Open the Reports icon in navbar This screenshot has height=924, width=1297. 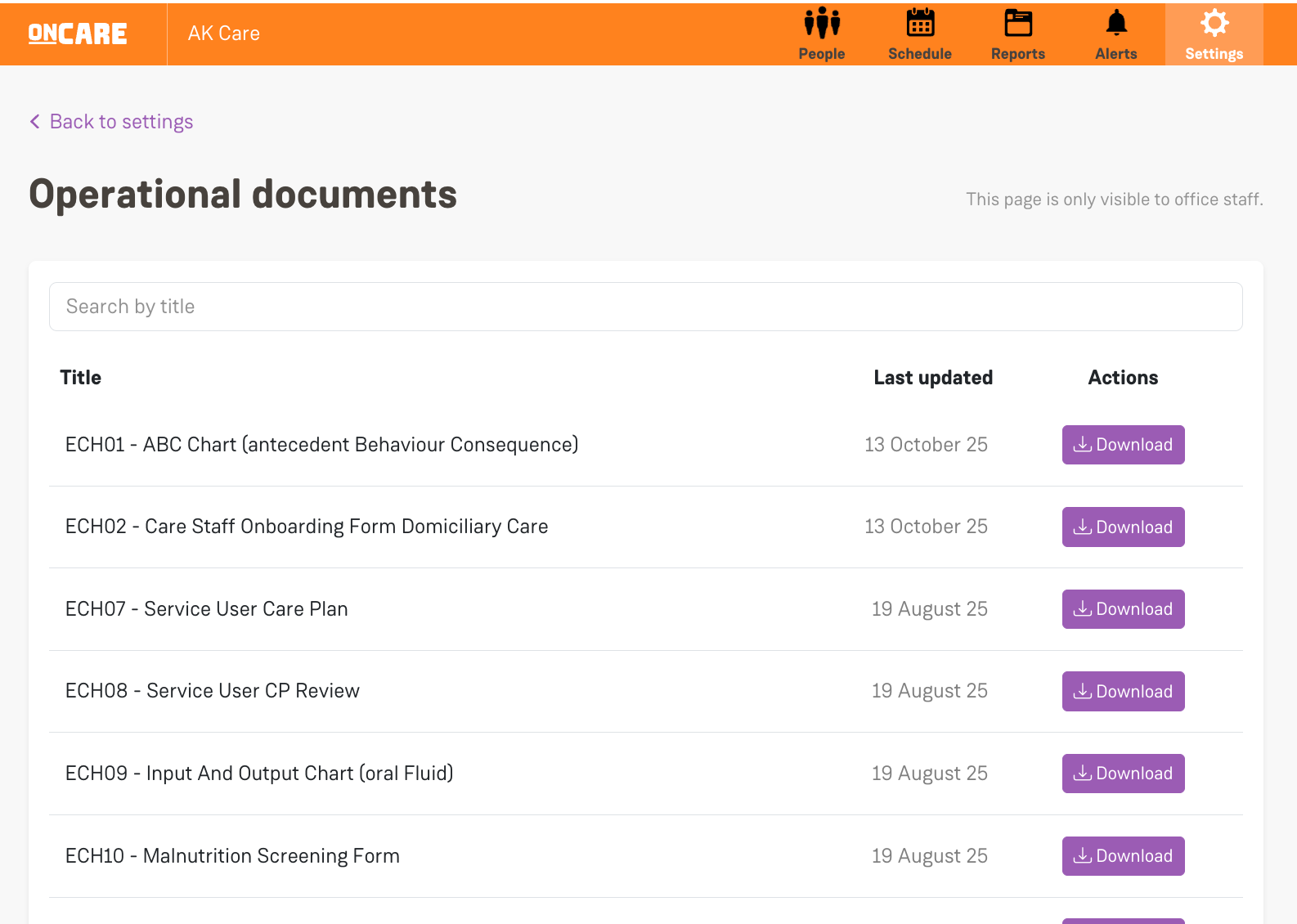tap(1018, 24)
